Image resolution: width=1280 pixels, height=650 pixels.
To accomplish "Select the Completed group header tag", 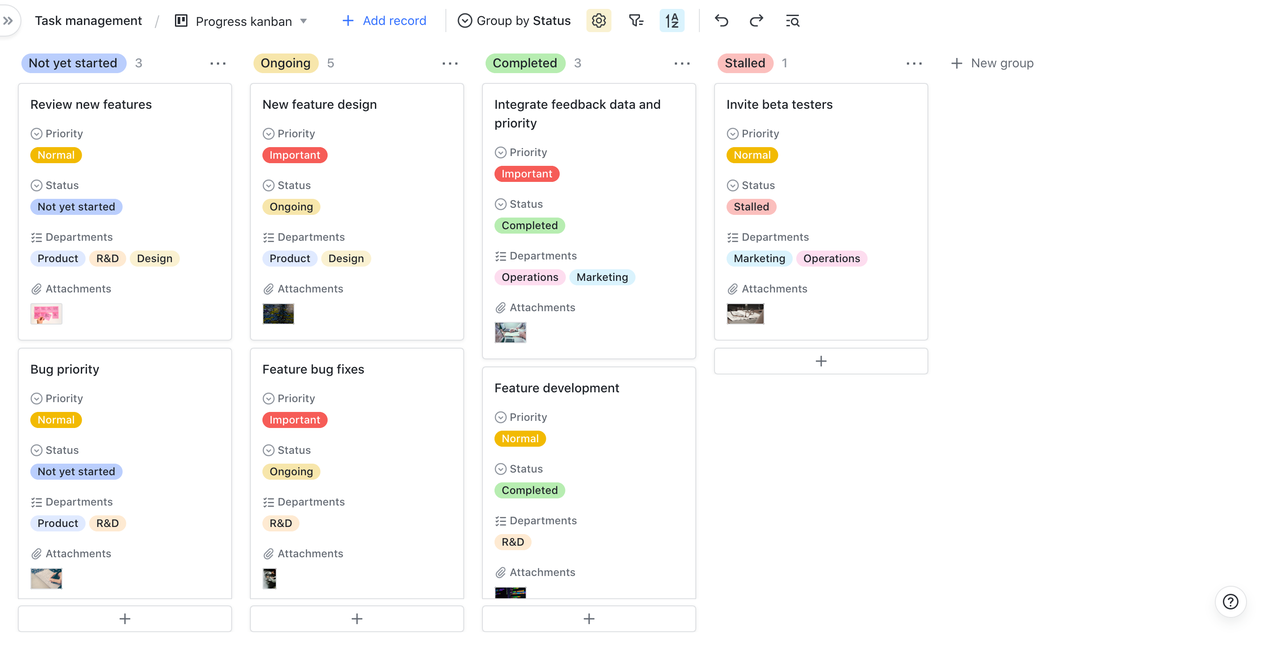I will (x=525, y=63).
